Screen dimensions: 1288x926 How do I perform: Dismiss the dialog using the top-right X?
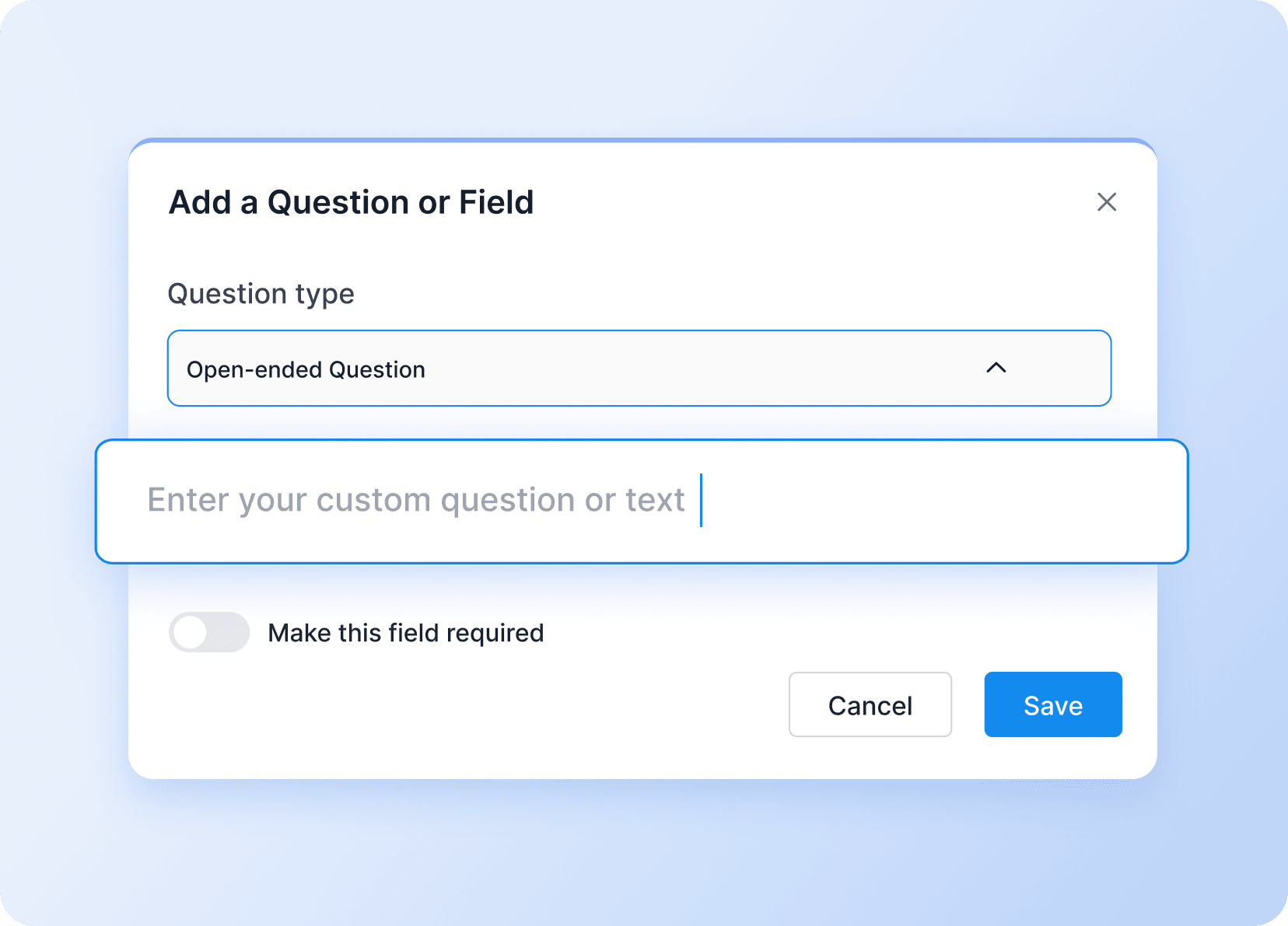(x=1106, y=202)
